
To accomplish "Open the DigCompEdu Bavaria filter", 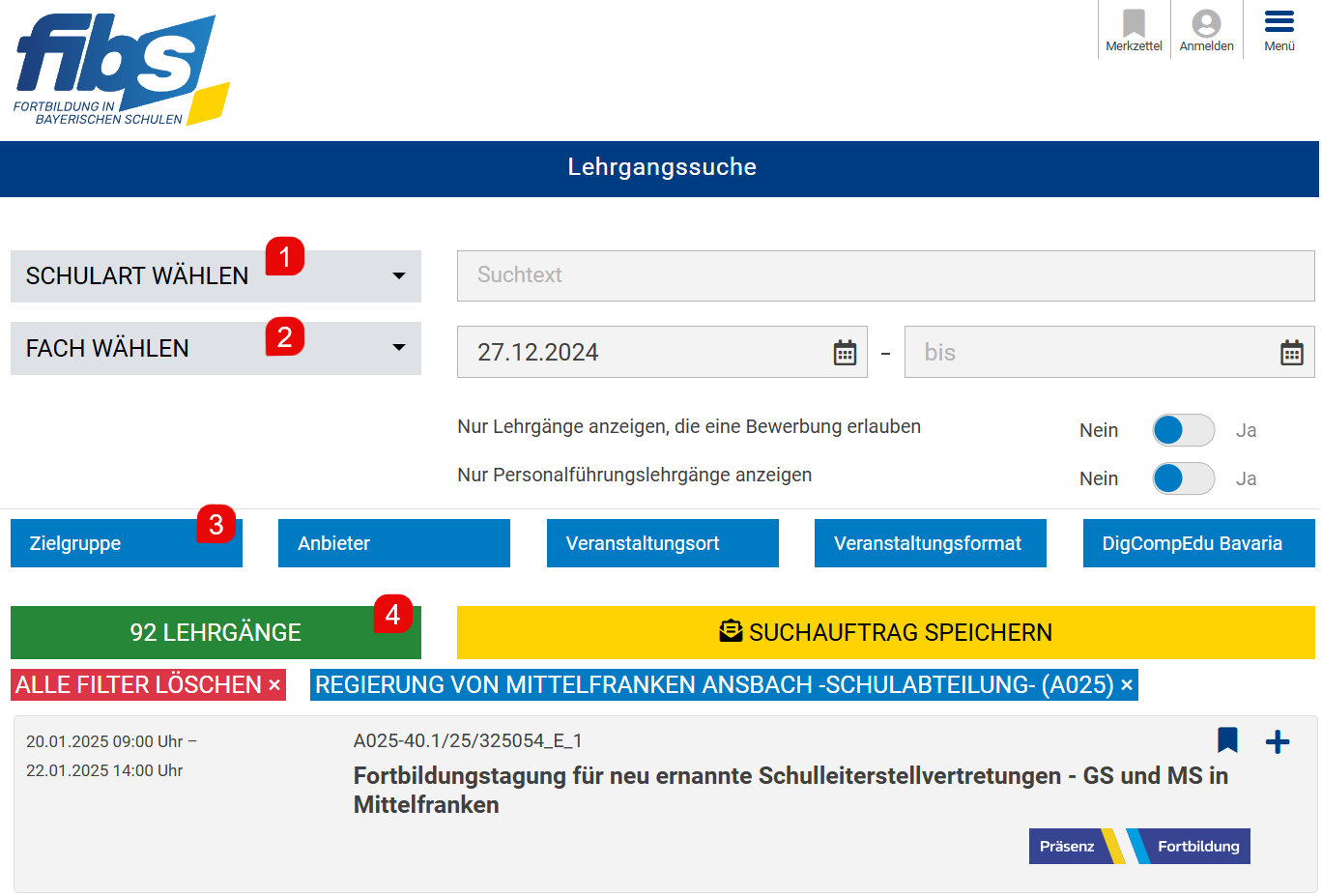I will click(x=1198, y=543).
